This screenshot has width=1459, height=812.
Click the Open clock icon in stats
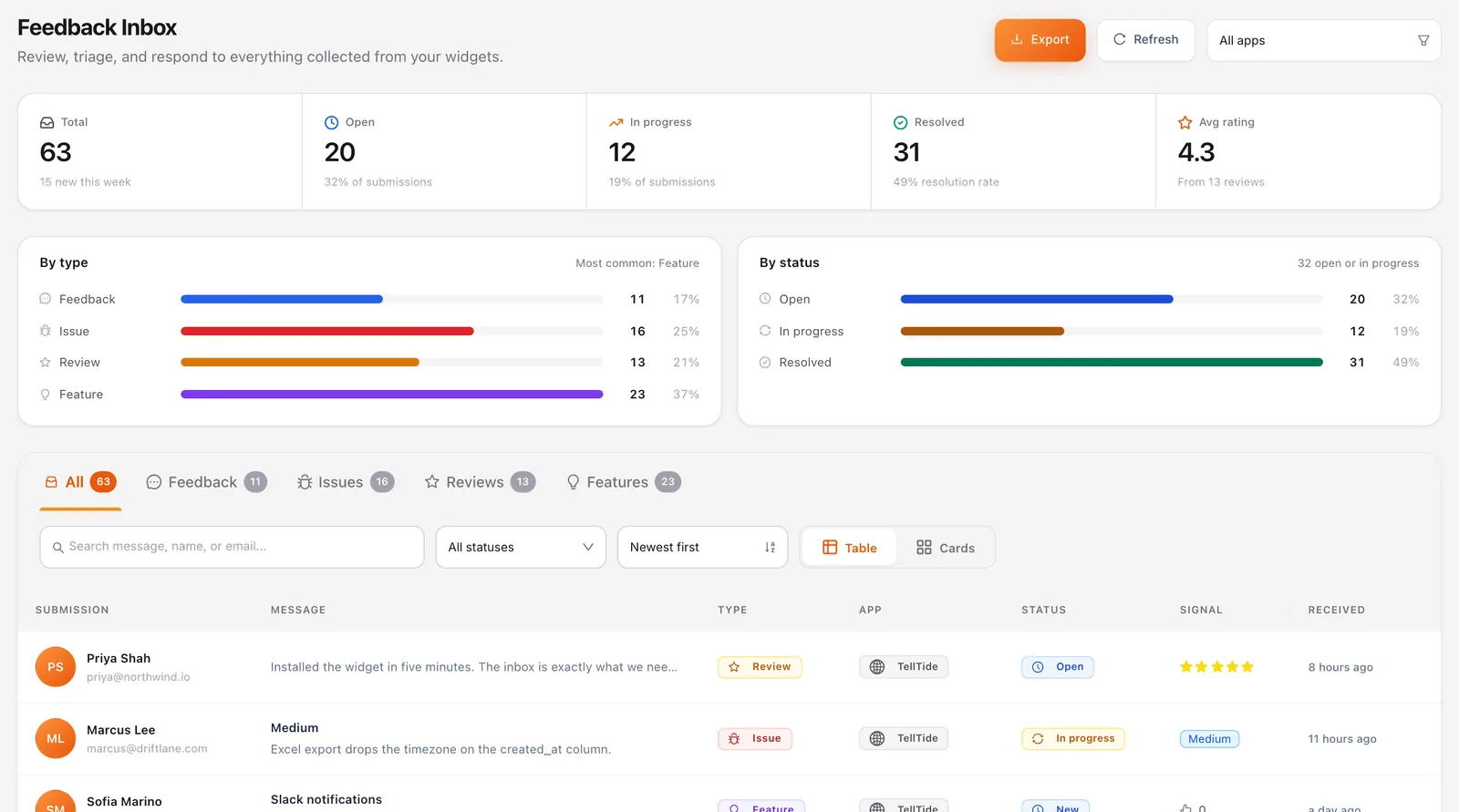[x=332, y=122]
